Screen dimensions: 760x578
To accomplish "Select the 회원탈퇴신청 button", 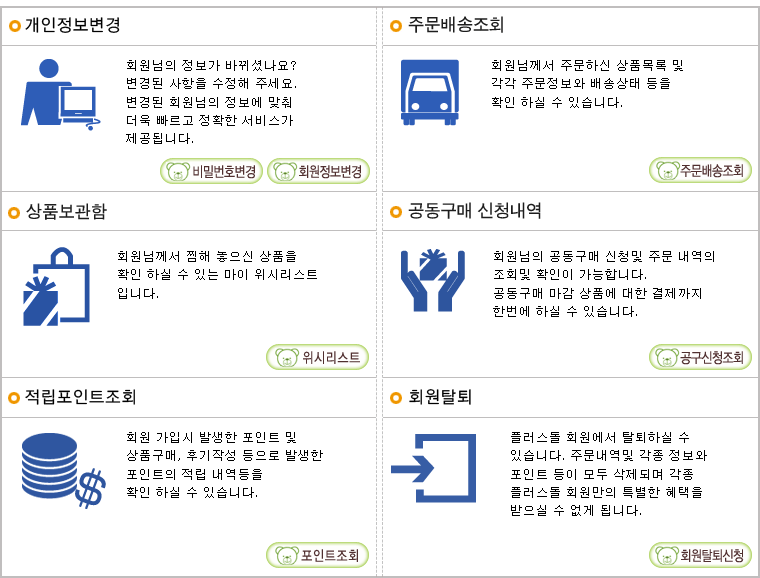I will coord(700,555).
